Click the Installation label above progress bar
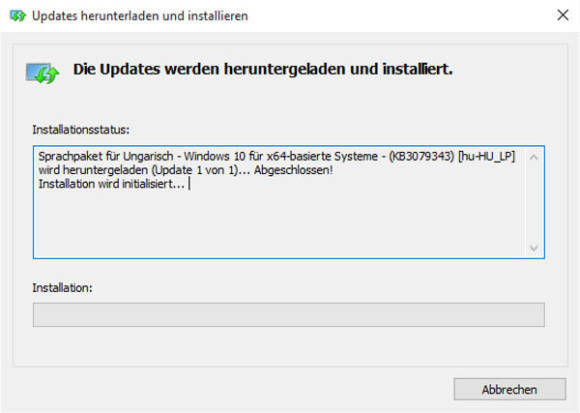Image resolution: width=580 pixels, height=413 pixels. click(x=62, y=288)
